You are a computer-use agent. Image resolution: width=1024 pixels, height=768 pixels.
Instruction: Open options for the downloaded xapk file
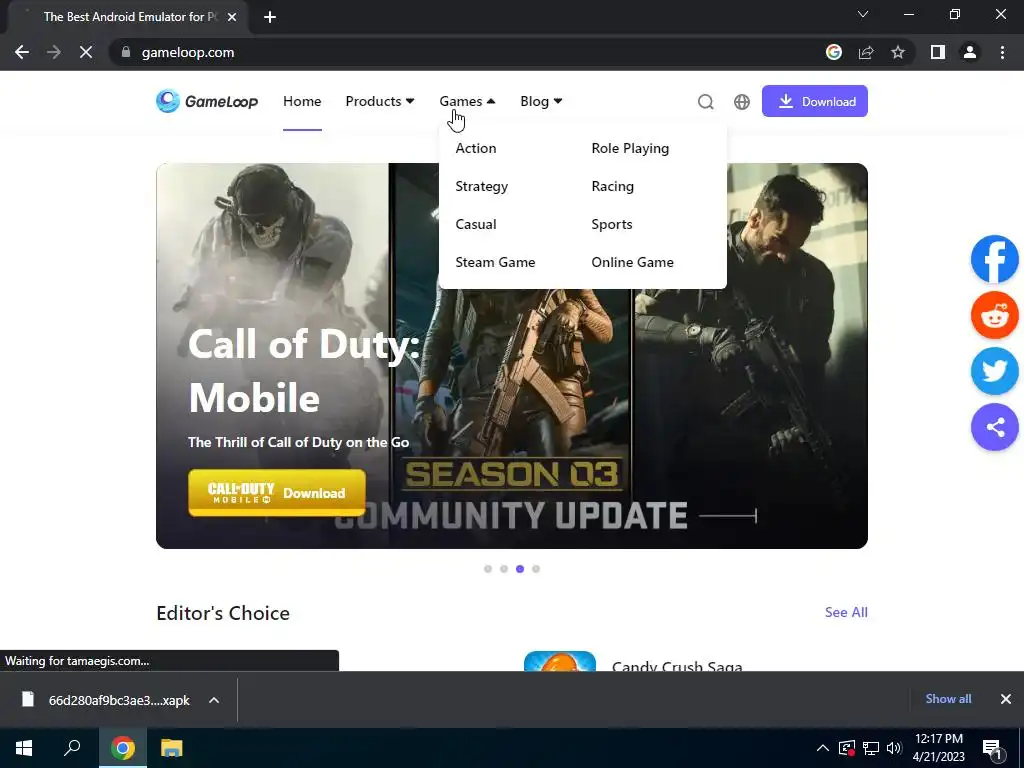pyautogui.click(x=214, y=700)
